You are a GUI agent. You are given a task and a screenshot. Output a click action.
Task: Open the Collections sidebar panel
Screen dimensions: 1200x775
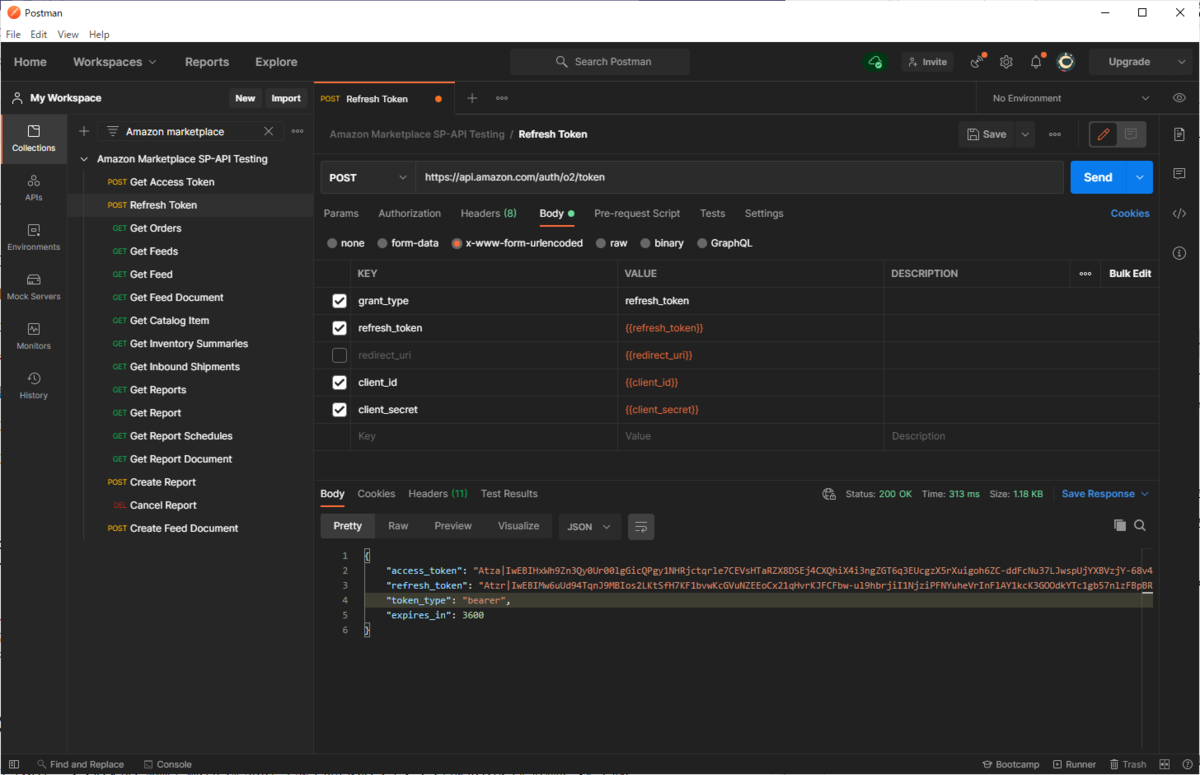[33, 139]
